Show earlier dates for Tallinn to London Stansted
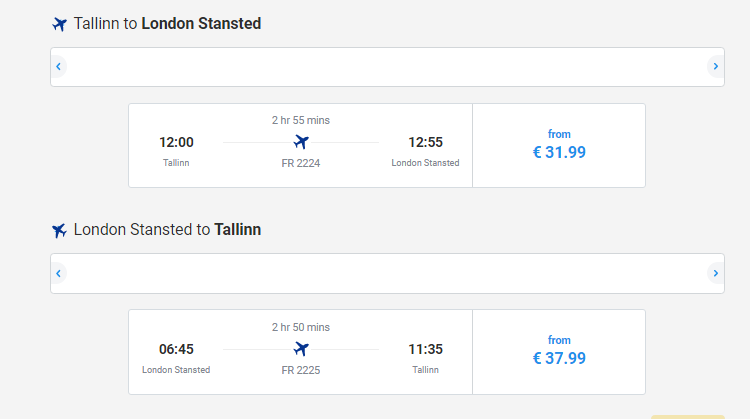 [58, 66]
